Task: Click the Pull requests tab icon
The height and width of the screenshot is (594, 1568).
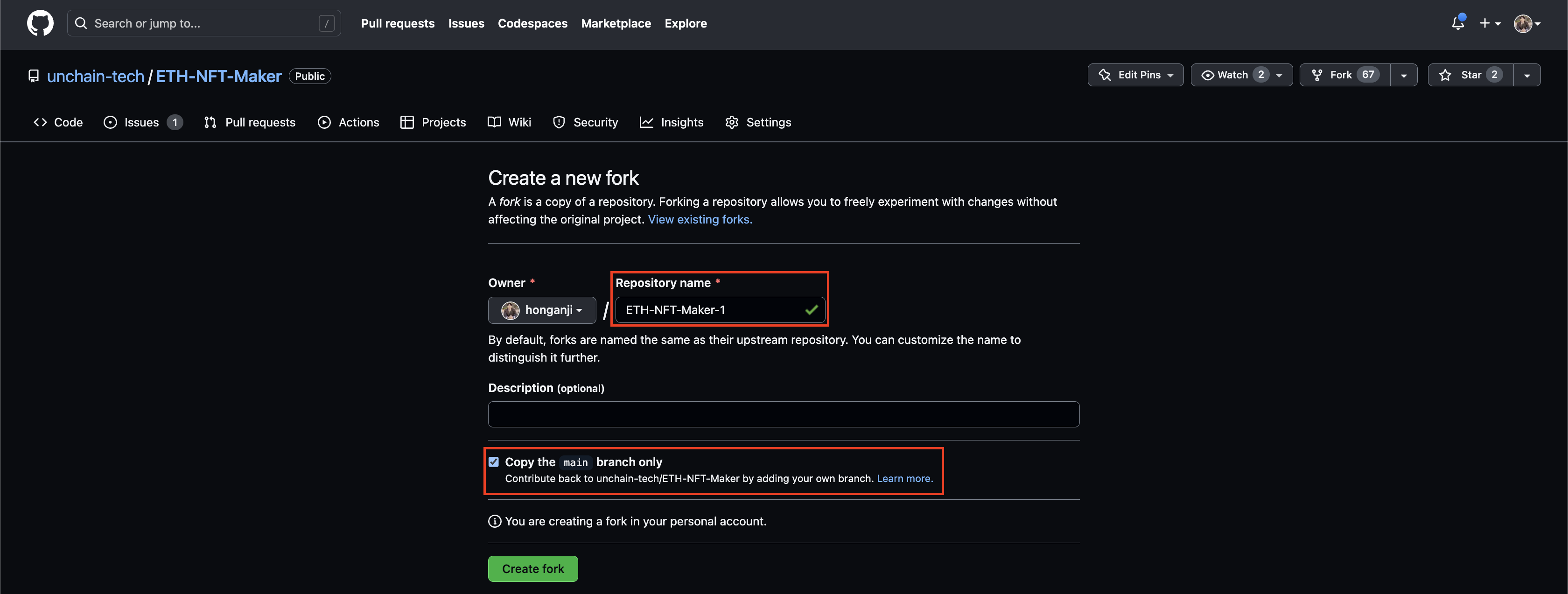Action: [x=210, y=122]
